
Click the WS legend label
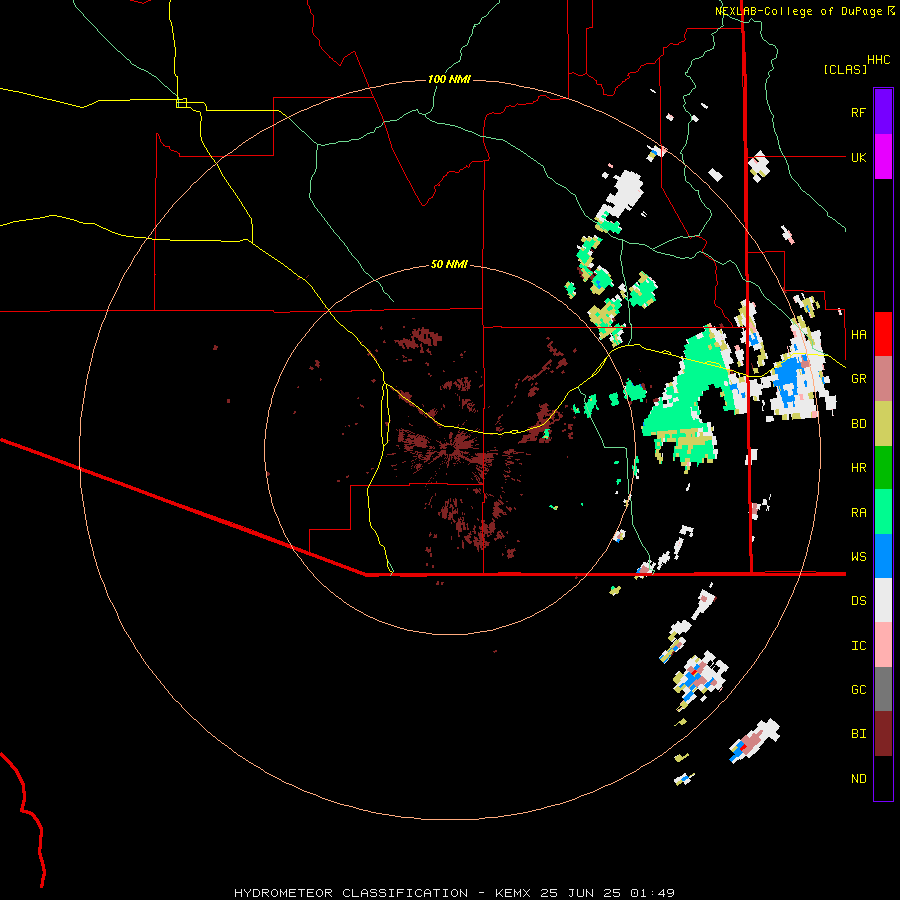[x=858, y=556]
